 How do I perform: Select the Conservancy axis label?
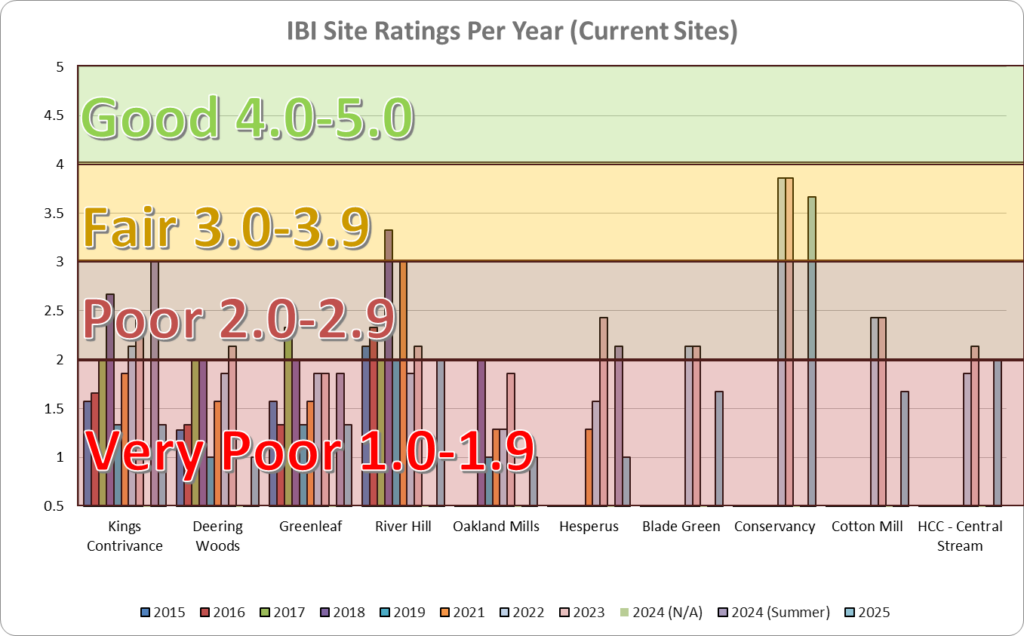point(774,525)
